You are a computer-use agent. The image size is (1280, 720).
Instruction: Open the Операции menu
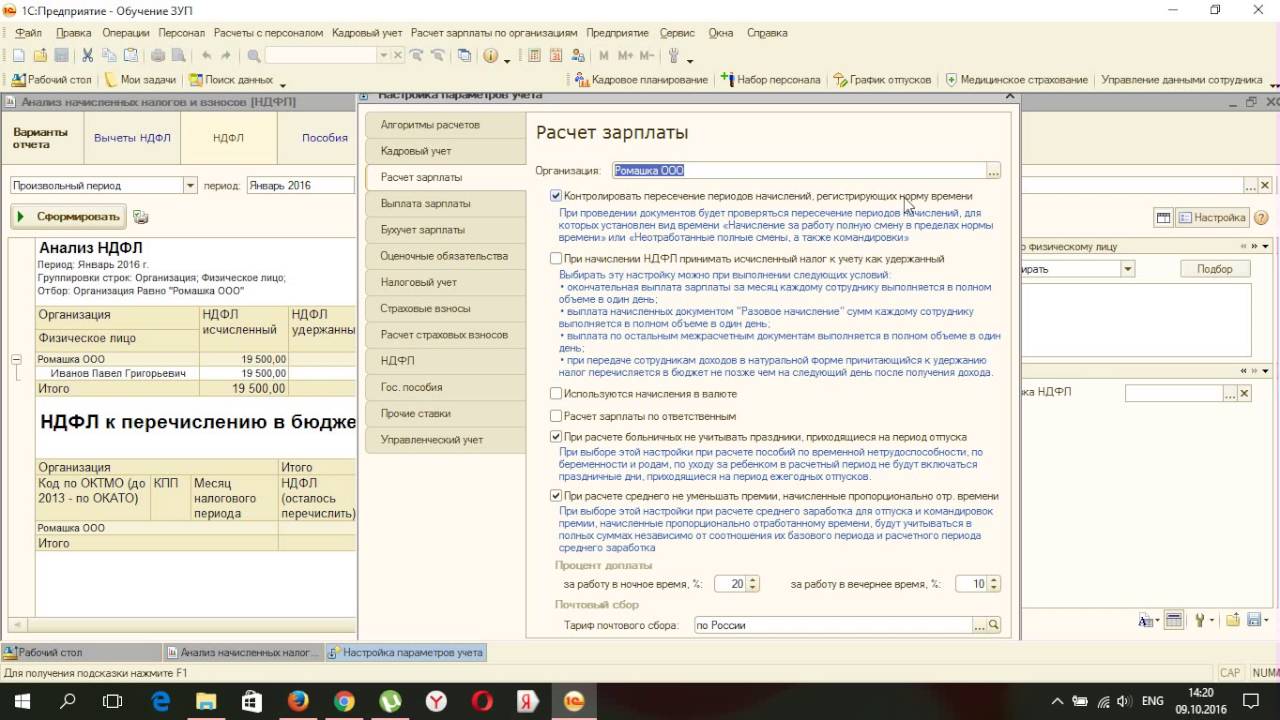[125, 33]
